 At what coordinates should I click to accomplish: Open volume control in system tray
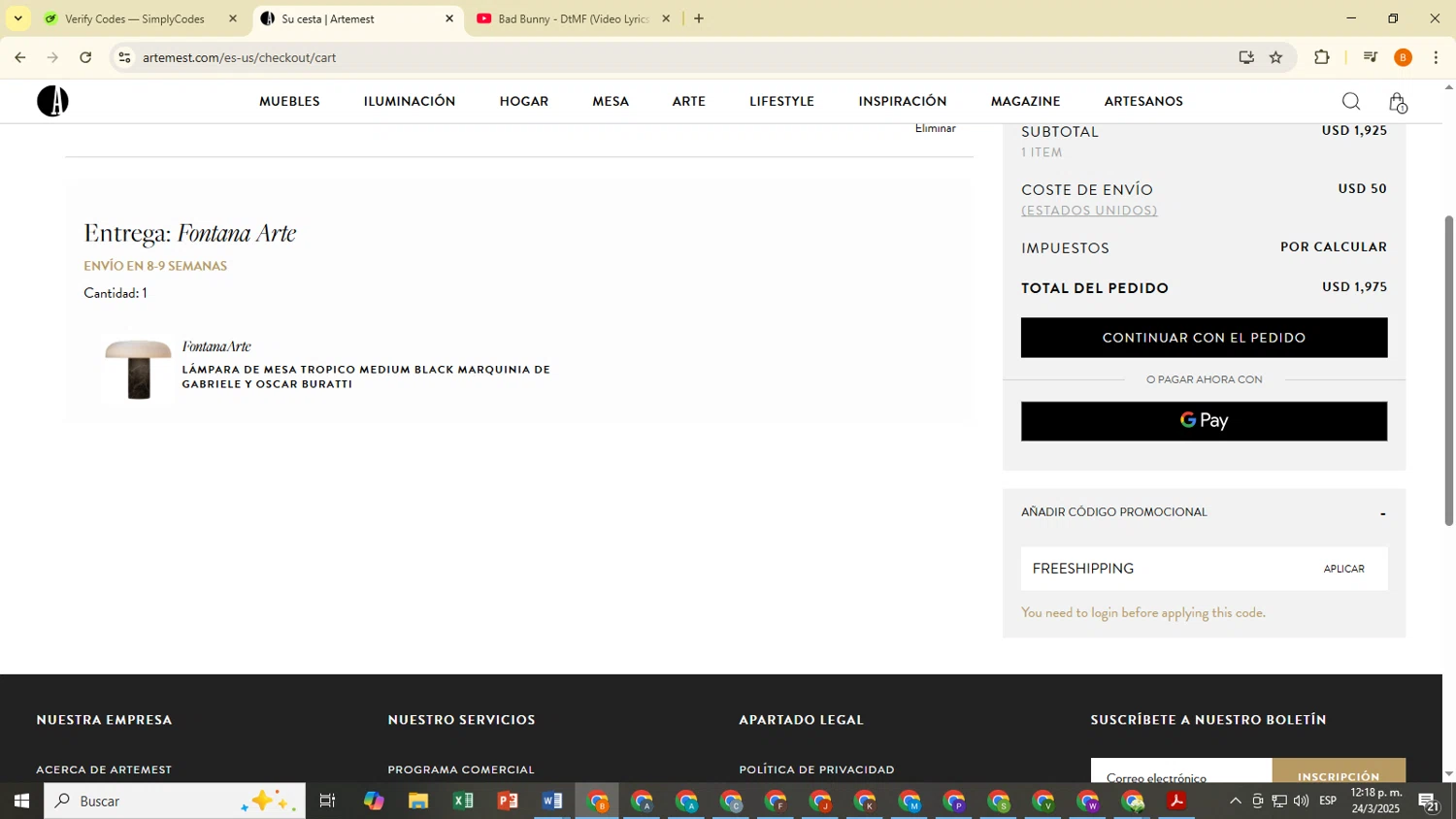pos(1301,801)
